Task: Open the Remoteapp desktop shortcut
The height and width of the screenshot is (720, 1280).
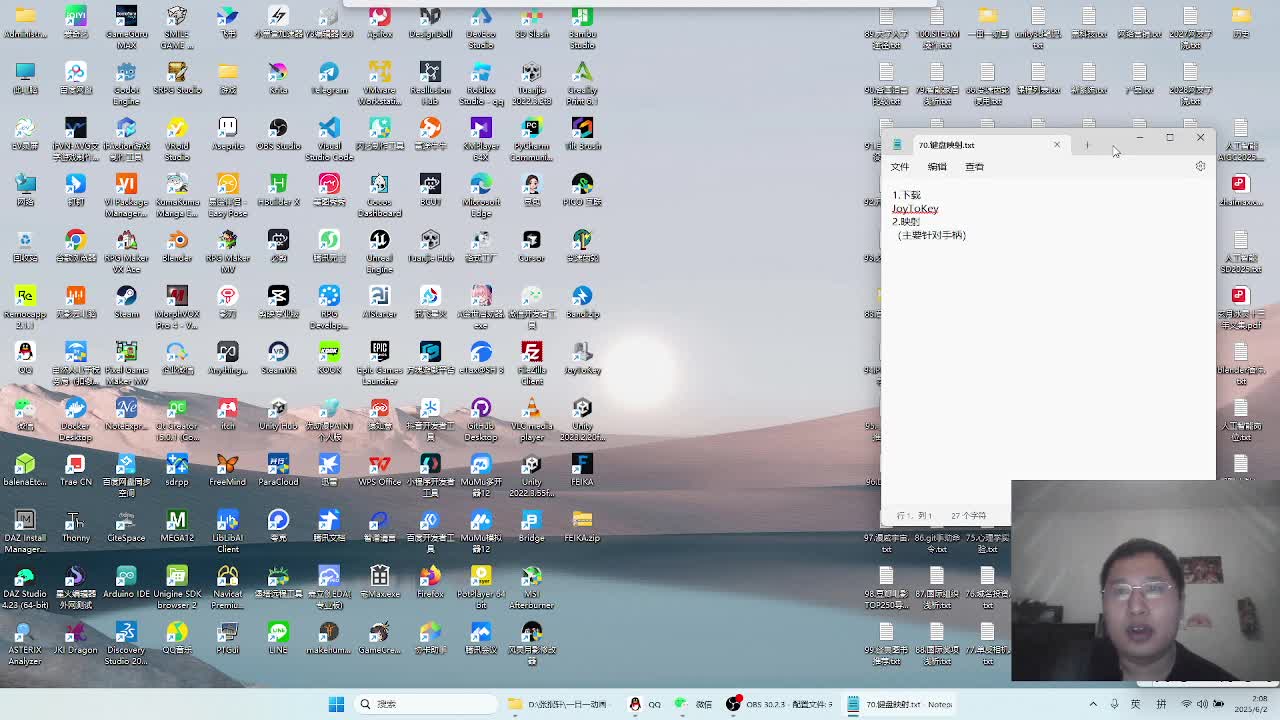Action: point(25,307)
